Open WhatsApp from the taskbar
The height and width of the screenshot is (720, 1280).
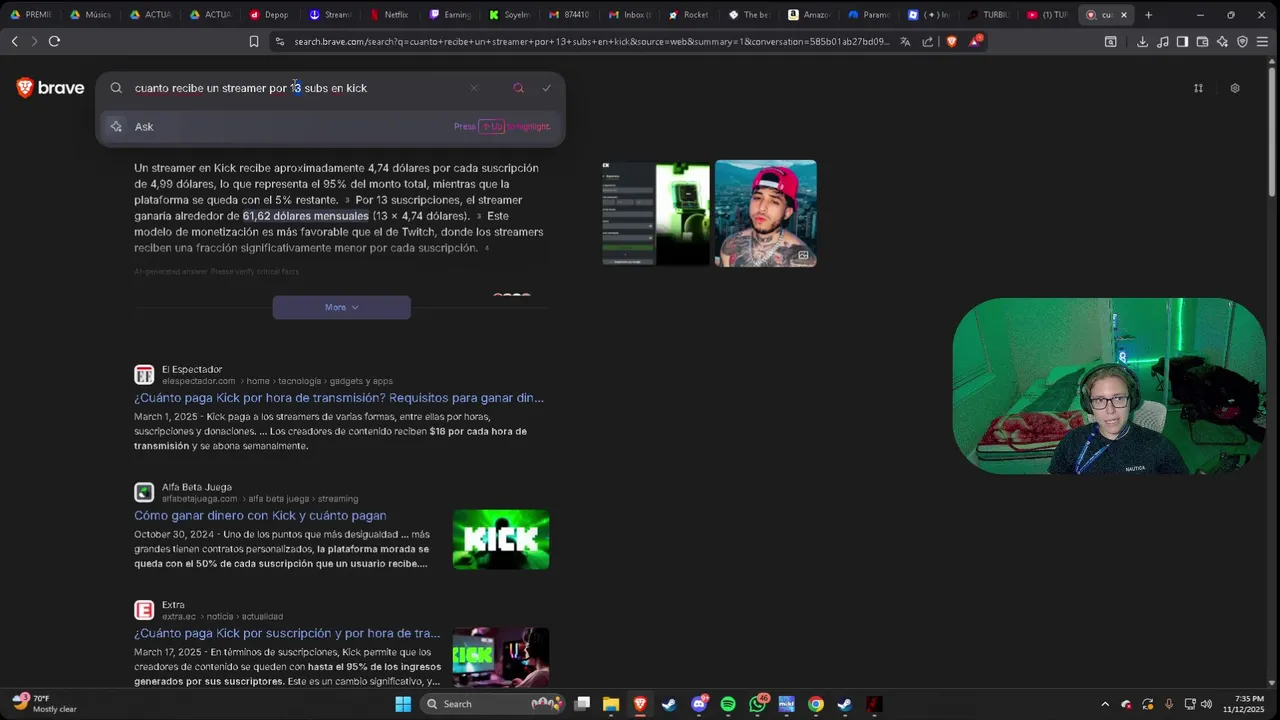[x=757, y=704]
